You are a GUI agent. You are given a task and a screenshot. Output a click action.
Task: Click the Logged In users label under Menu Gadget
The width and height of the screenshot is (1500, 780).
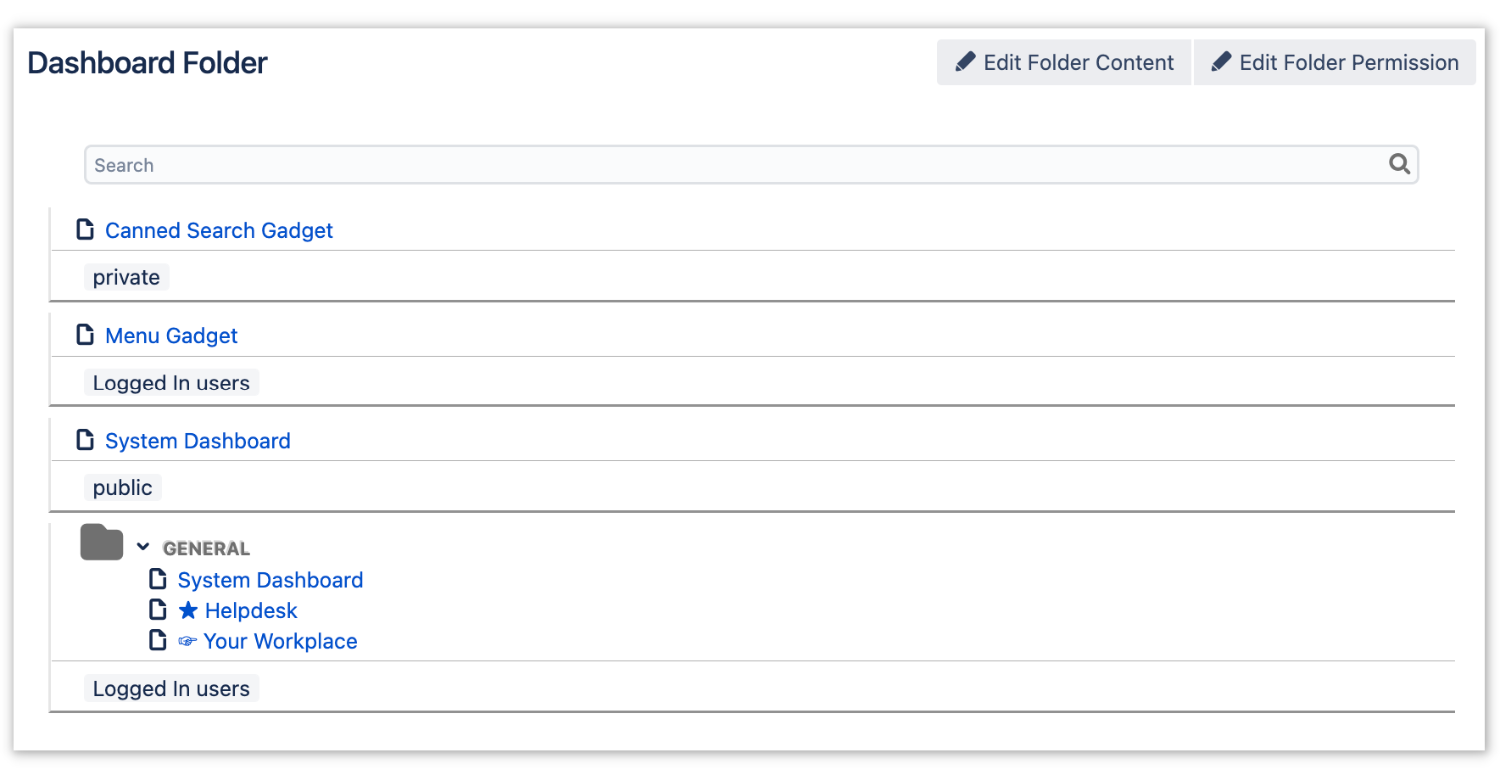(x=171, y=382)
